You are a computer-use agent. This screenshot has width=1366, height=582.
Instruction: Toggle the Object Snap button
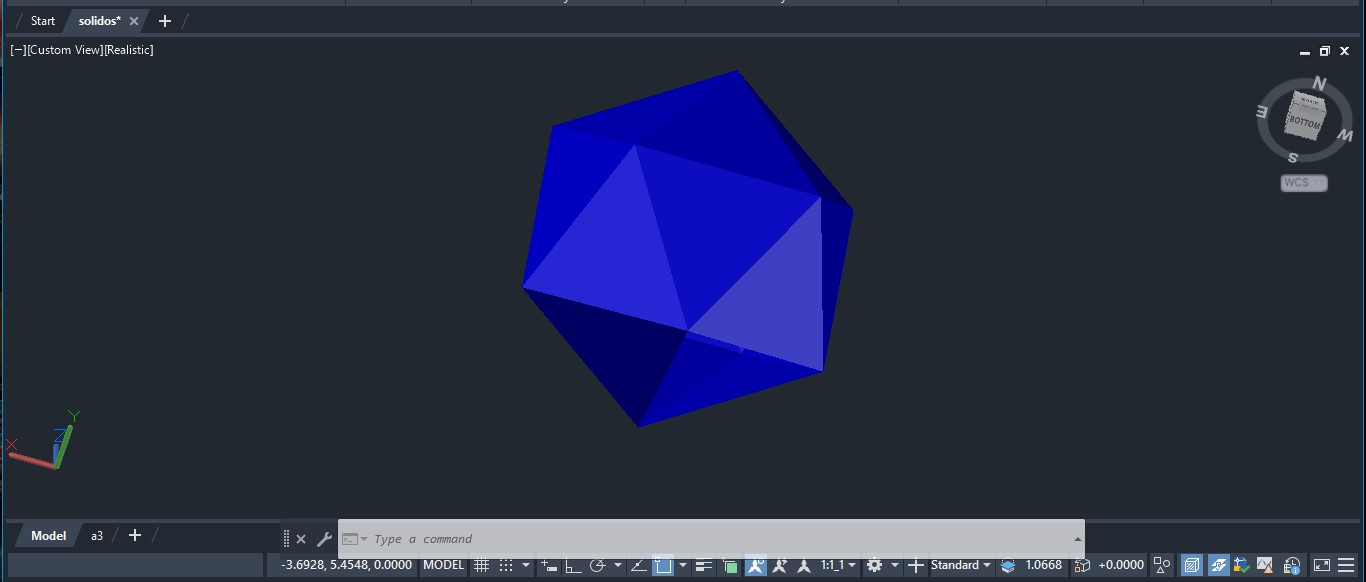[x=662, y=565]
